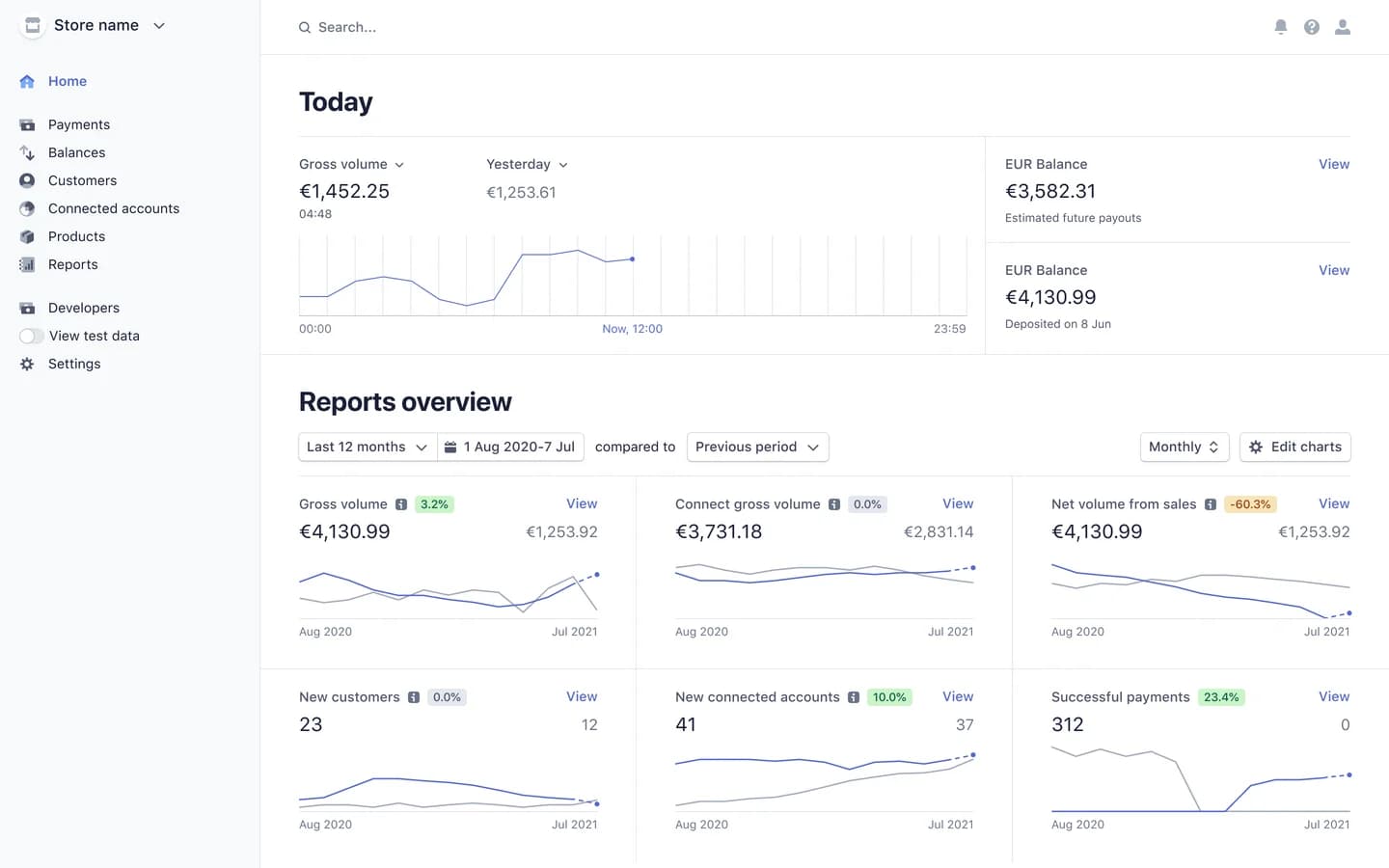Open View link for Successful payments
Viewport: 1389px width, 868px height.
point(1334,697)
